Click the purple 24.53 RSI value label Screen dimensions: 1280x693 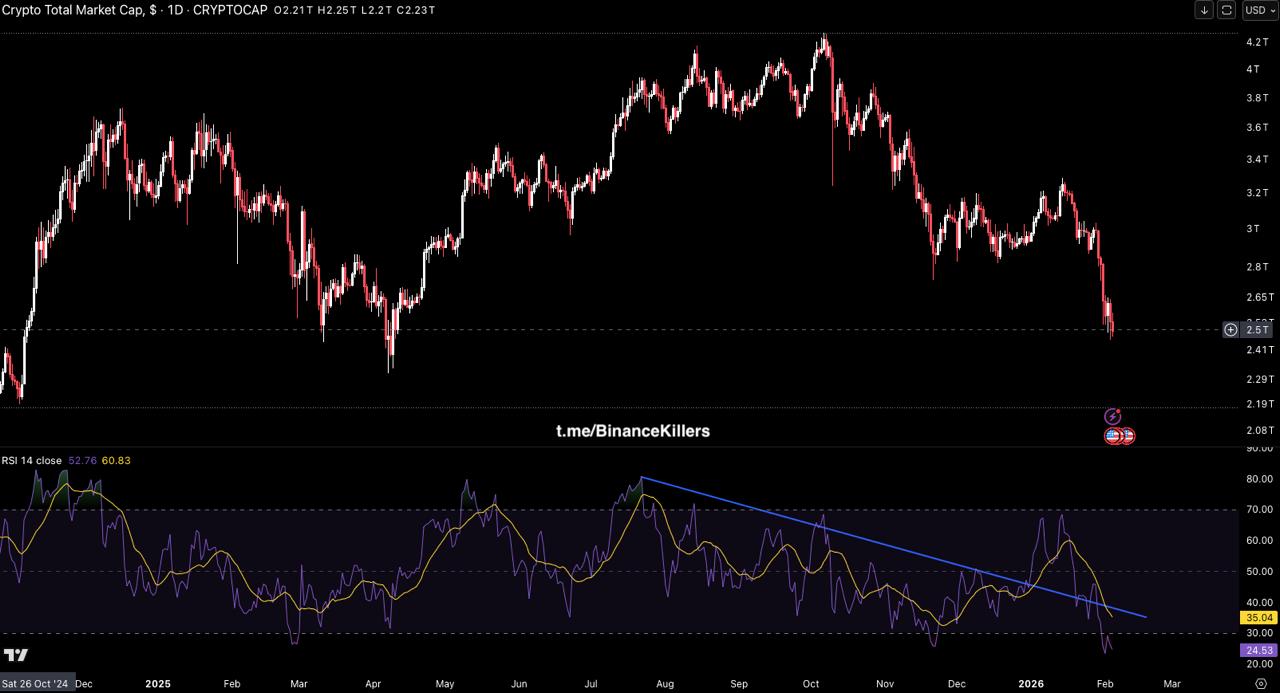click(1258, 650)
